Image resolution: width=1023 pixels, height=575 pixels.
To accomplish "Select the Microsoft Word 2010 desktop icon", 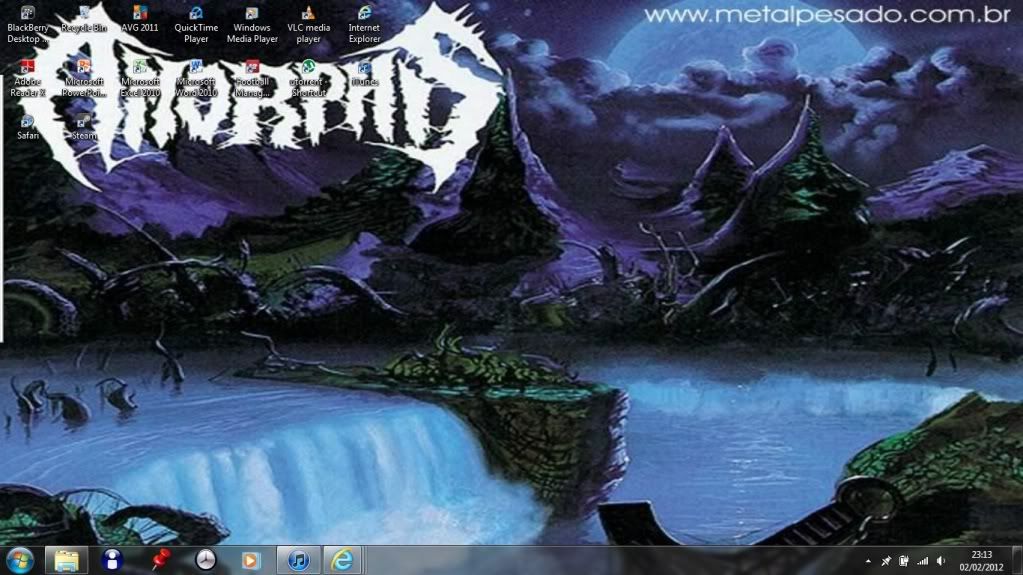I will pos(196,78).
